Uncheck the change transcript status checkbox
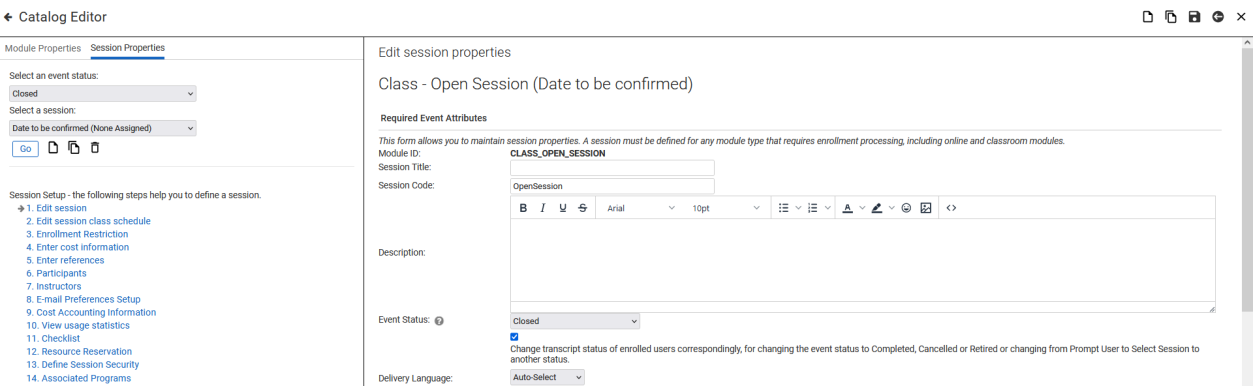This screenshot has height=386, width=1253. 515,337
